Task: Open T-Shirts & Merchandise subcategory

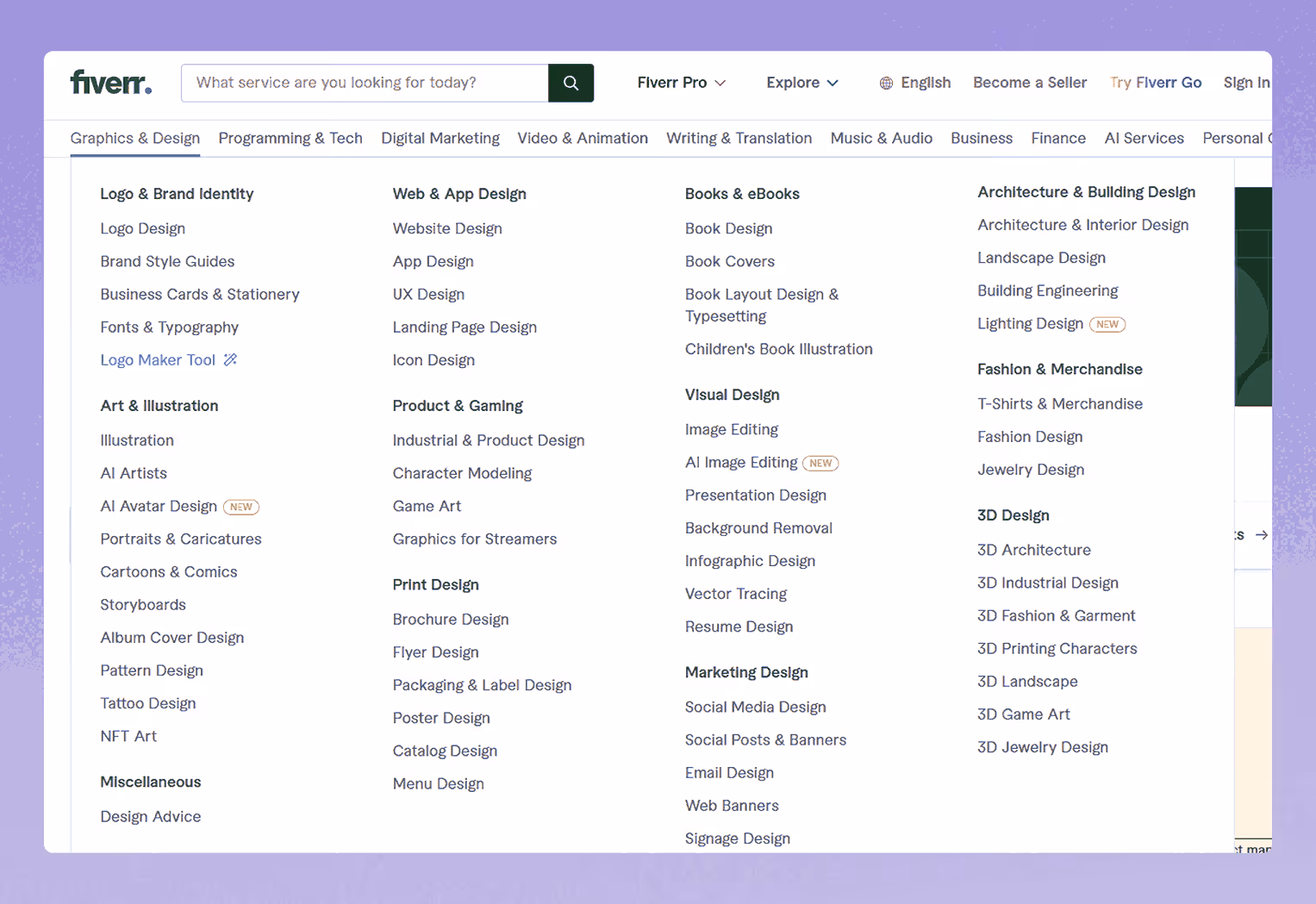Action: (x=1060, y=403)
